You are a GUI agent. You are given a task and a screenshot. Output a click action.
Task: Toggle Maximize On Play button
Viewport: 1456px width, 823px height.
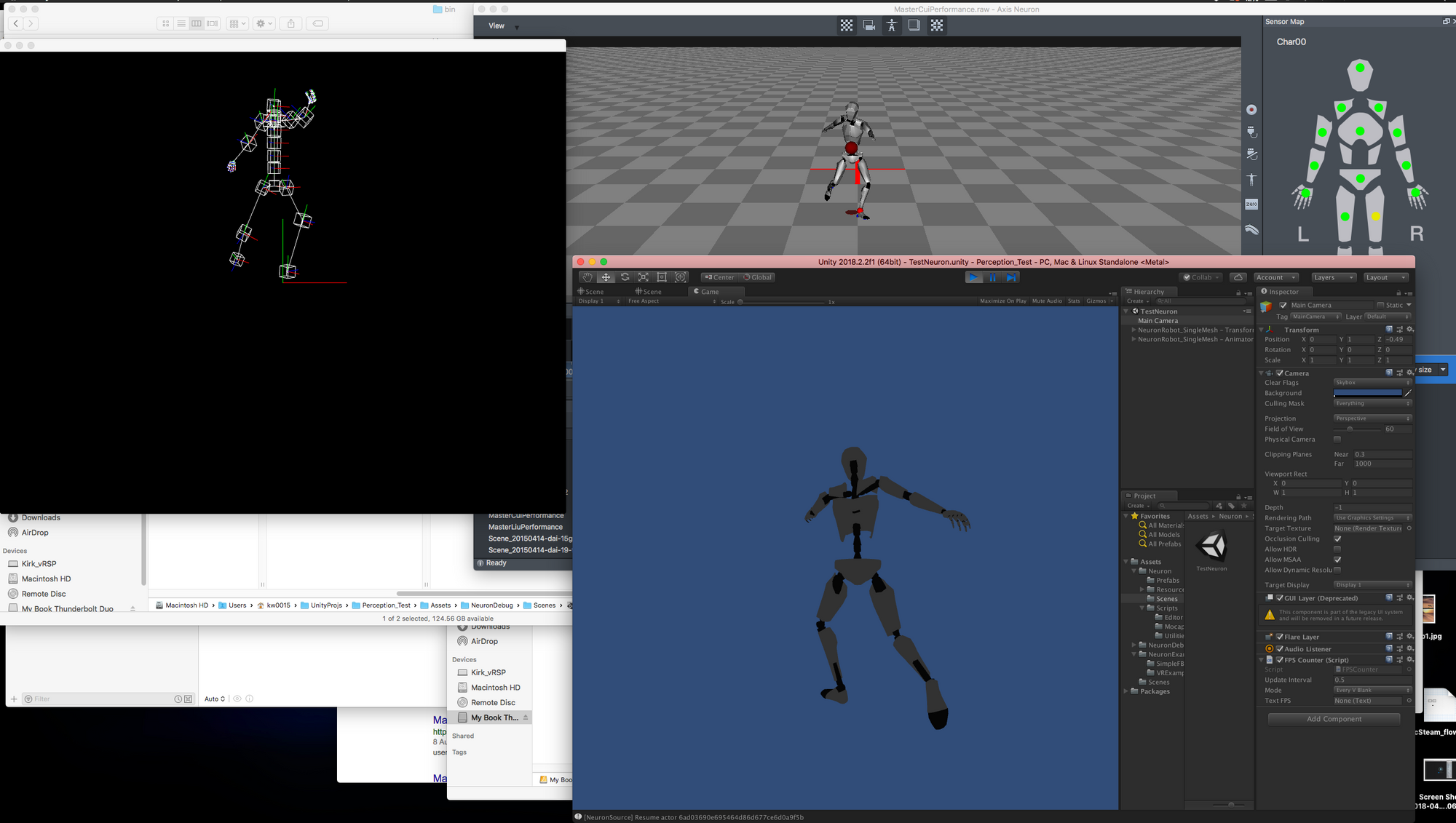coord(1003,301)
